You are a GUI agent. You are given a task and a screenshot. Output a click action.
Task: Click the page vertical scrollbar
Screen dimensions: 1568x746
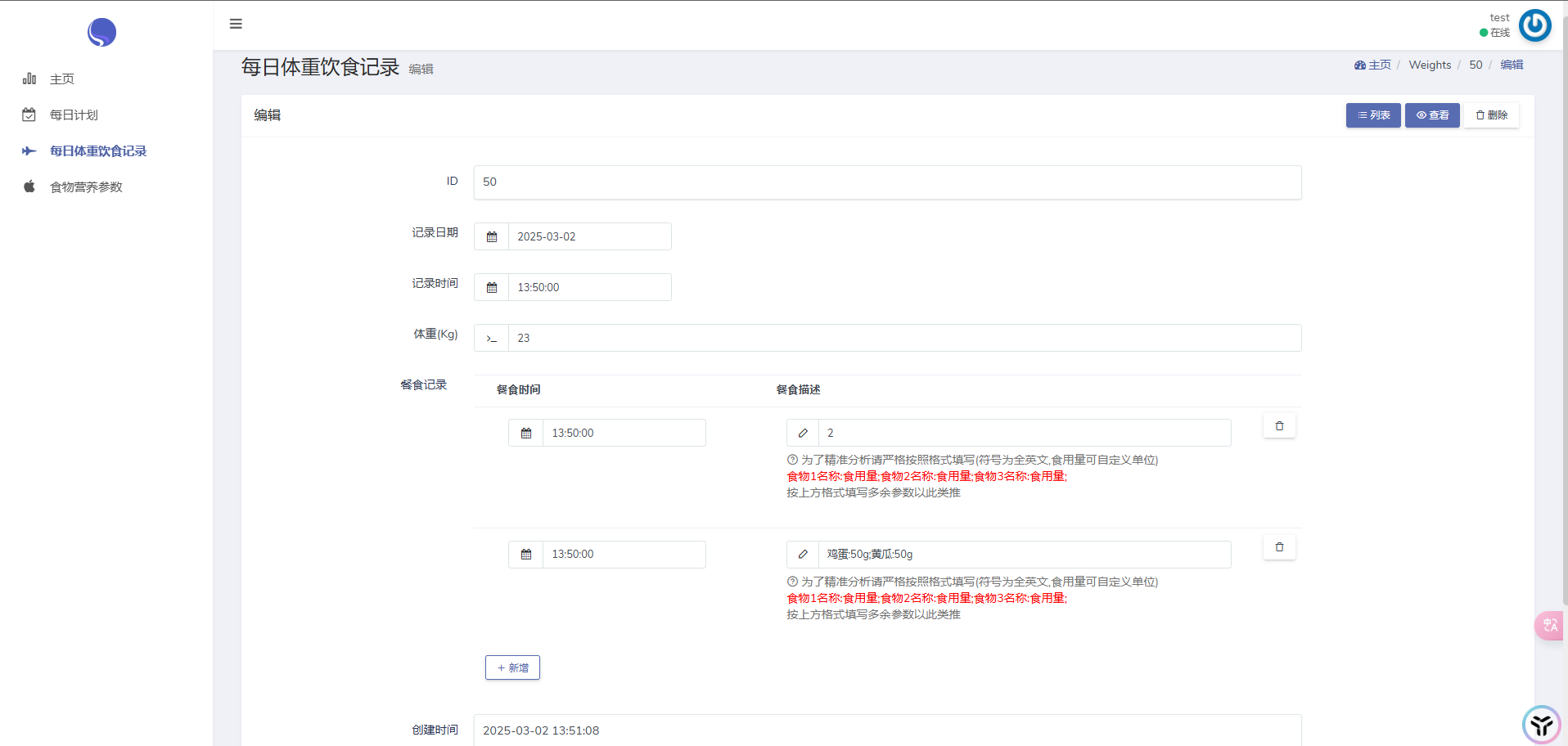[x=1564, y=311]
